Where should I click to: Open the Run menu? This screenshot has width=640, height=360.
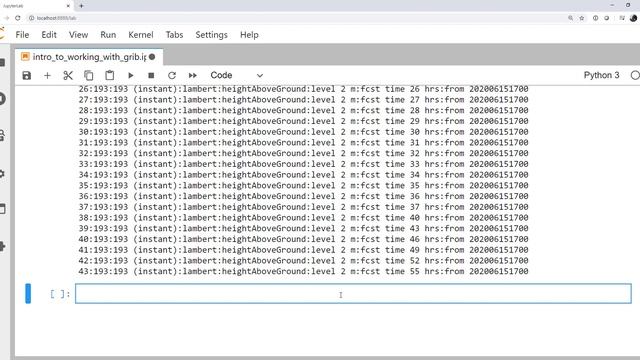click(108, 35)
